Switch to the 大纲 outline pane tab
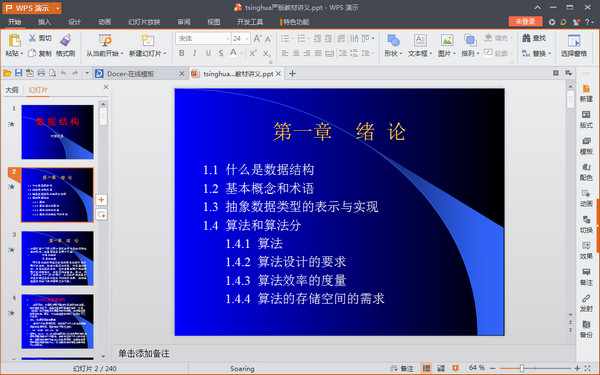 (11, 90)
